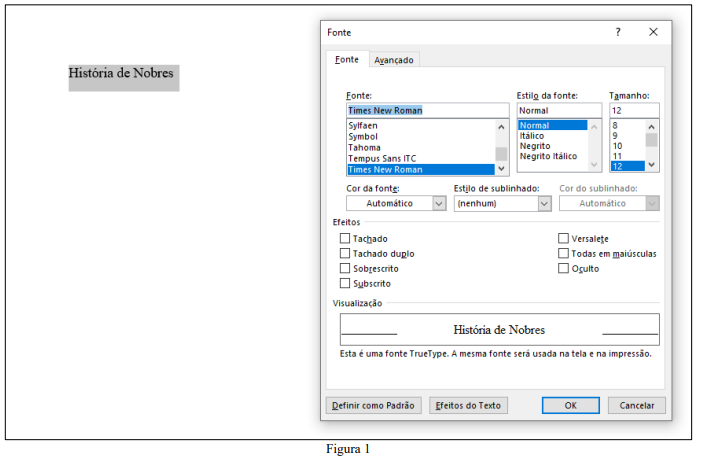Select Negrito Itálico in font style list

(548, 156)
